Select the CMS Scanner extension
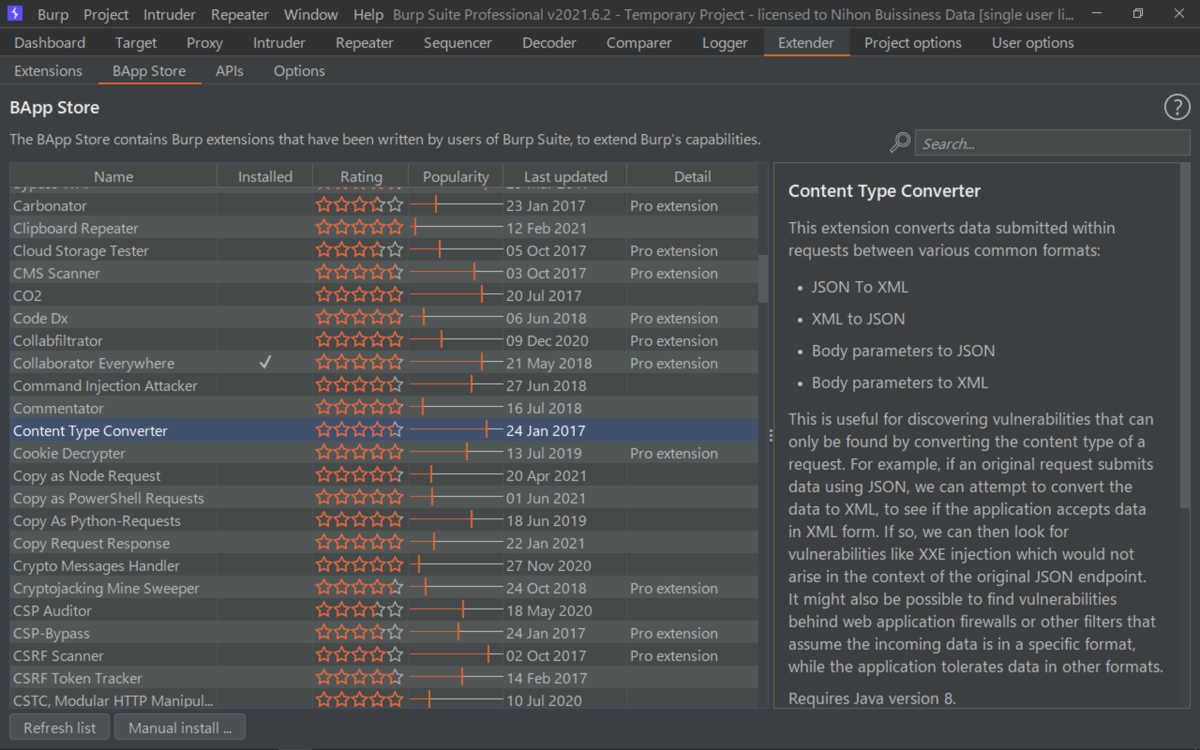 385,273
